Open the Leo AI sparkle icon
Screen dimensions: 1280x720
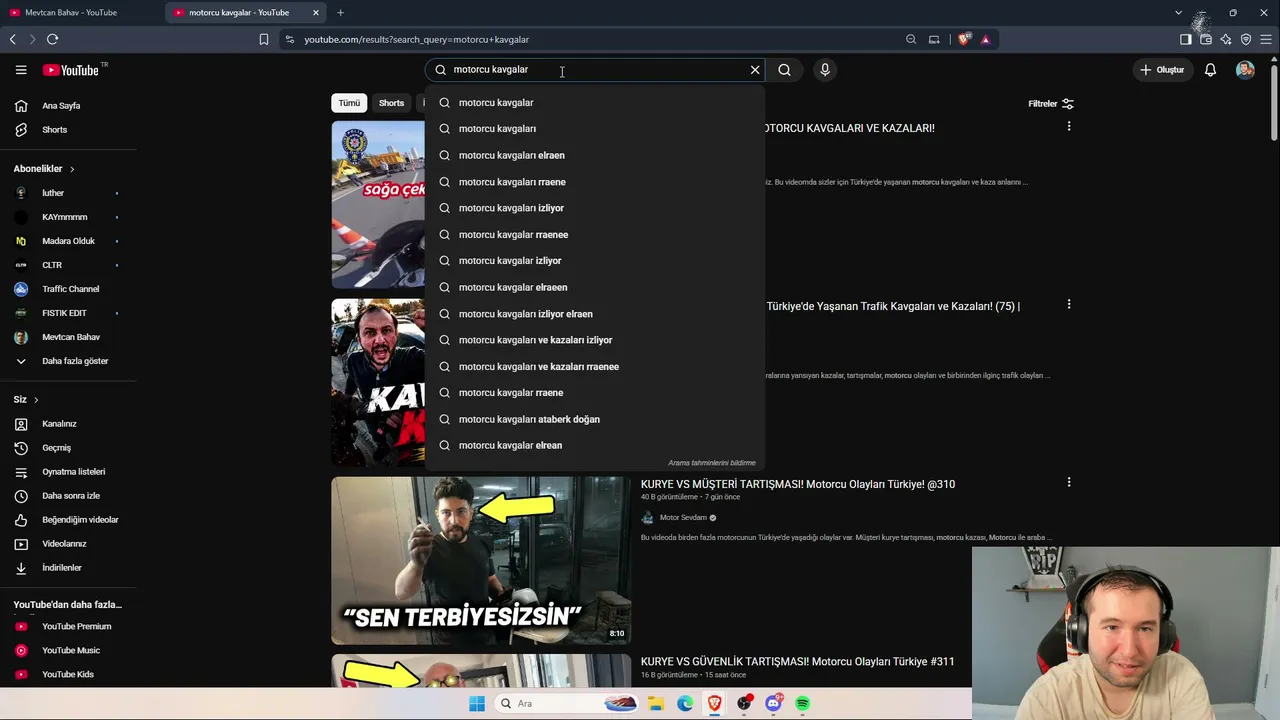pos(1226,39)
